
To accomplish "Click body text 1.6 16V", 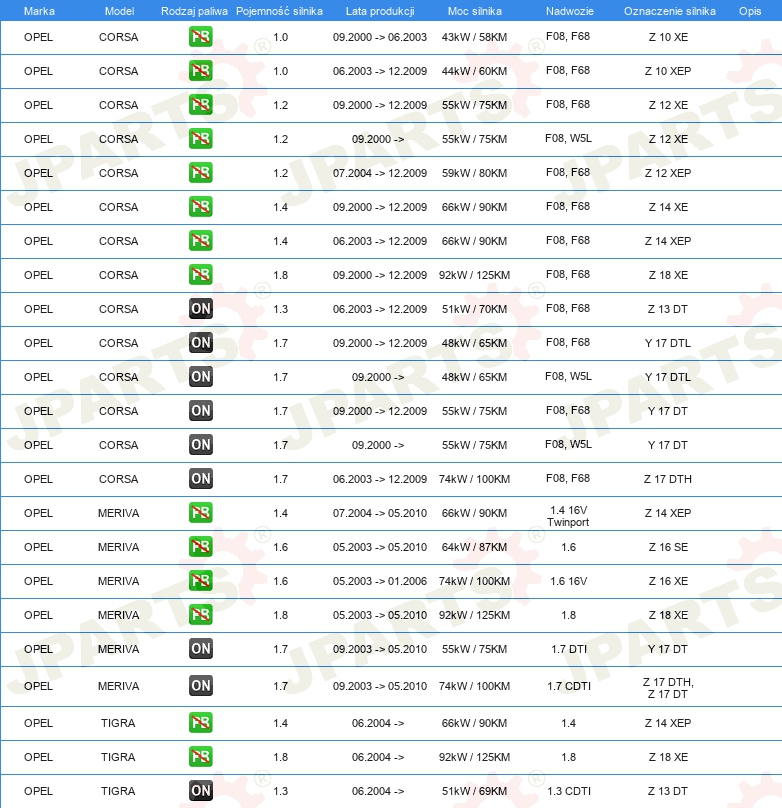I will click(569, 581).
